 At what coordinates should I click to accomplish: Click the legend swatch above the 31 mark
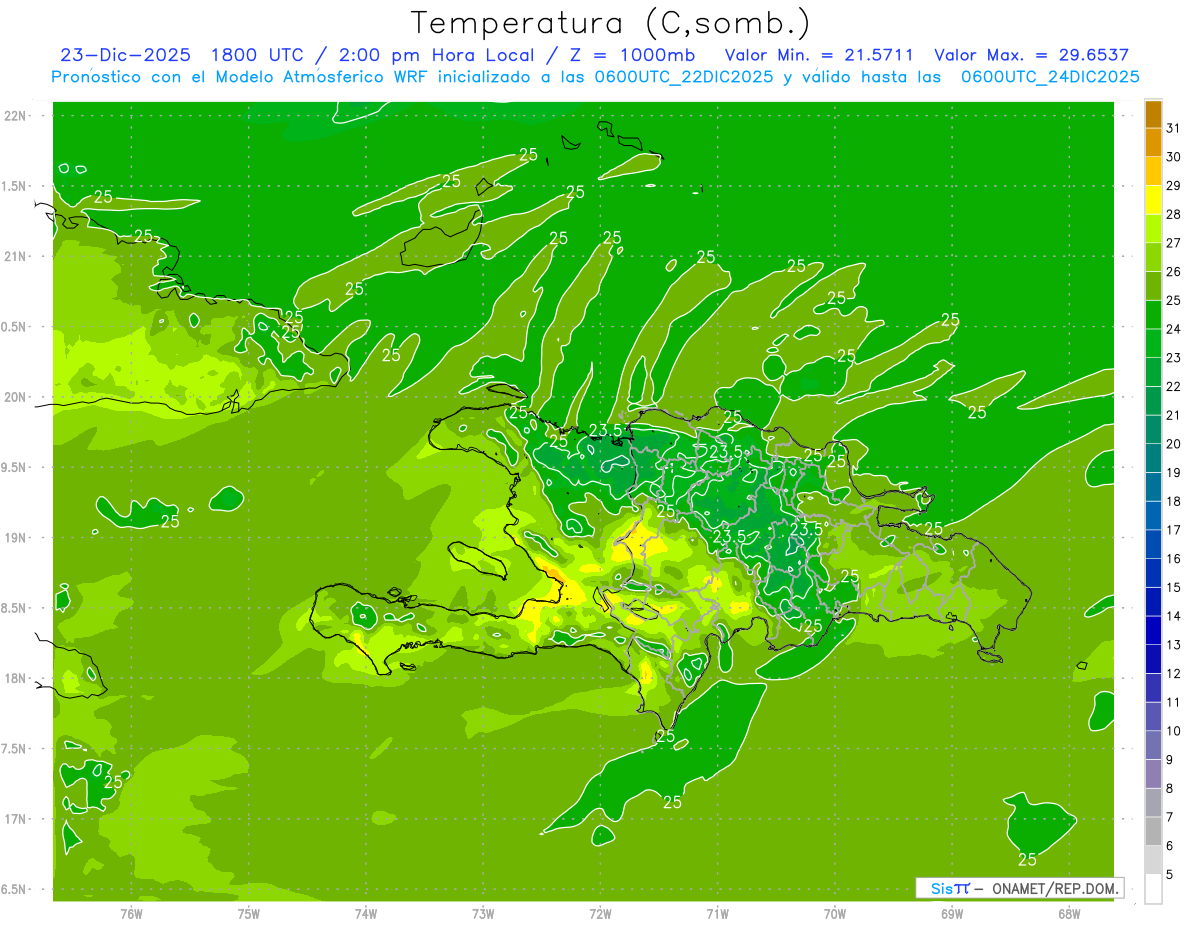pyautogui.click(x=1153, y=114)
